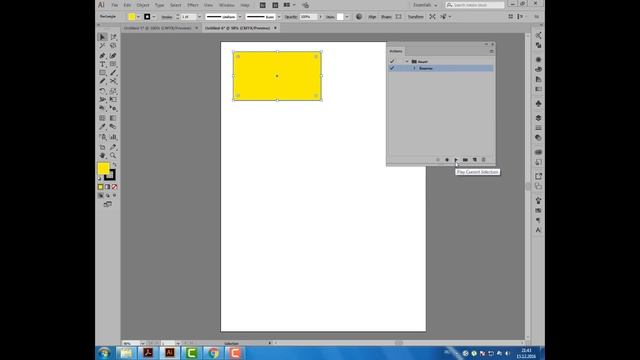Delete selection trash icon in Actions panel
The height and width of the screenshot is (360, 640).
point(484,160)
